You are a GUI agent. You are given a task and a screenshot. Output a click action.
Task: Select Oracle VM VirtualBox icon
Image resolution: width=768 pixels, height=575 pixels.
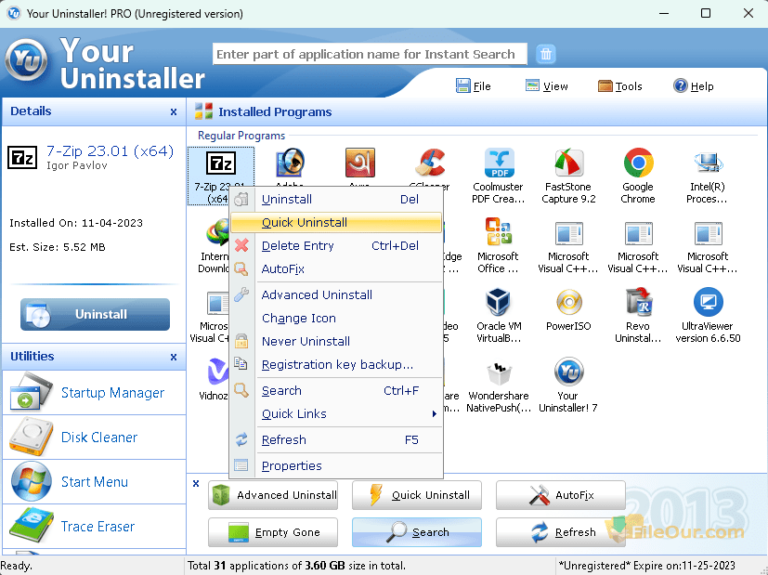499,302
